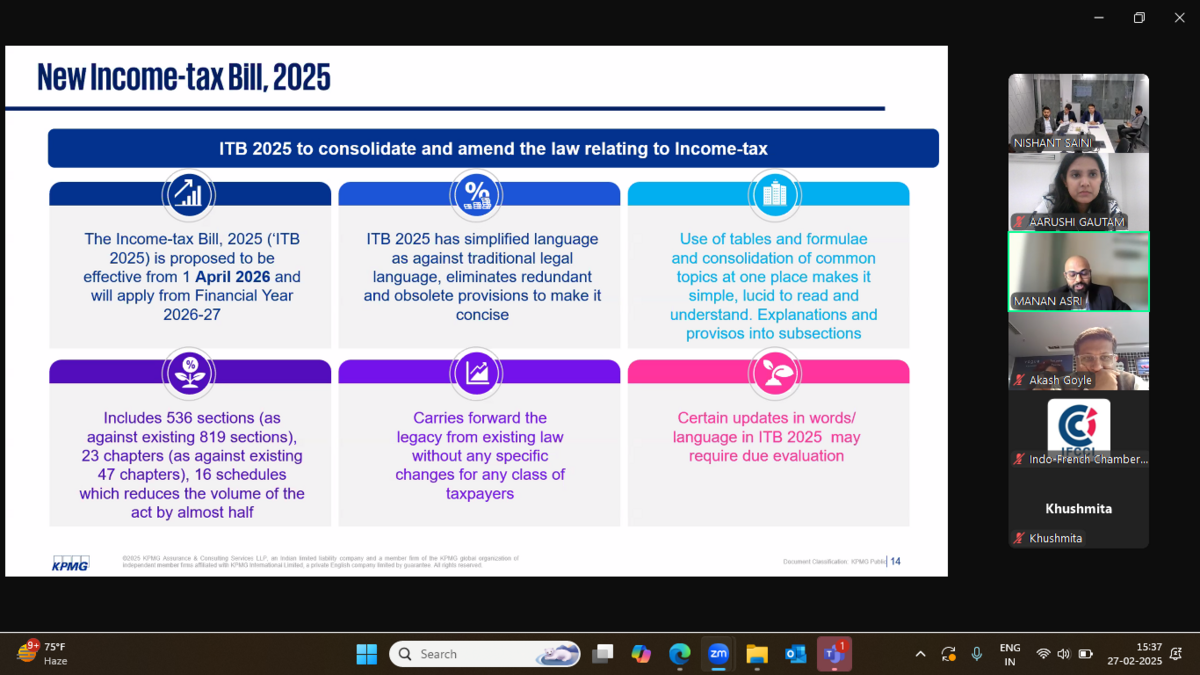Open Microsoft Teams taskbar icon
The height and width of the screenshot is (675, 1200).
click(834, 654)
